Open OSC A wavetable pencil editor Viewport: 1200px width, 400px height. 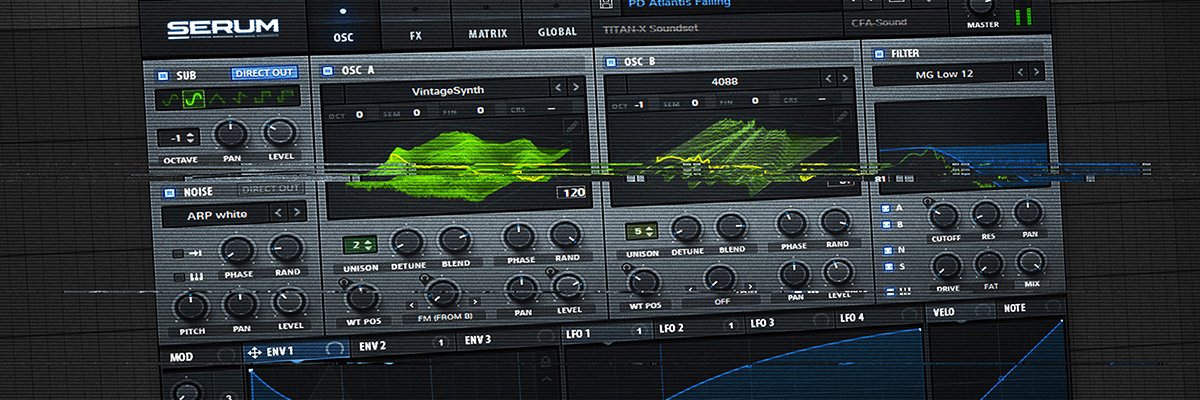coord(572,127)
